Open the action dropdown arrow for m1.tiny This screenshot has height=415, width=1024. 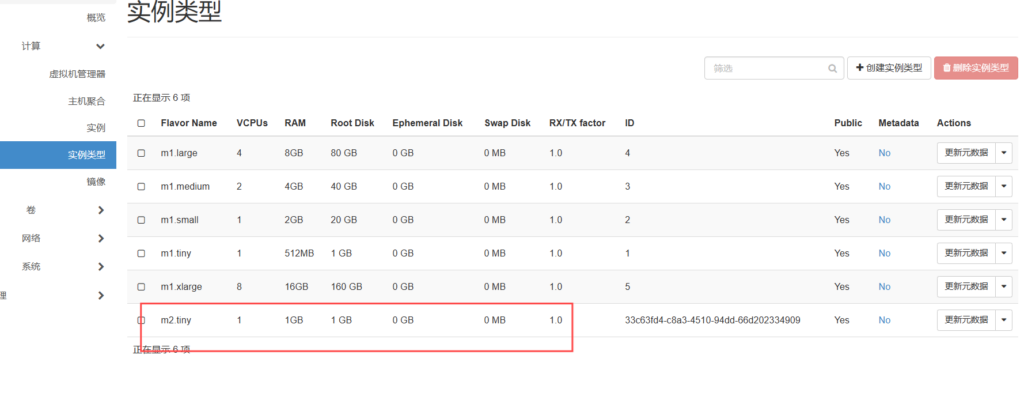coord(1003,253)
